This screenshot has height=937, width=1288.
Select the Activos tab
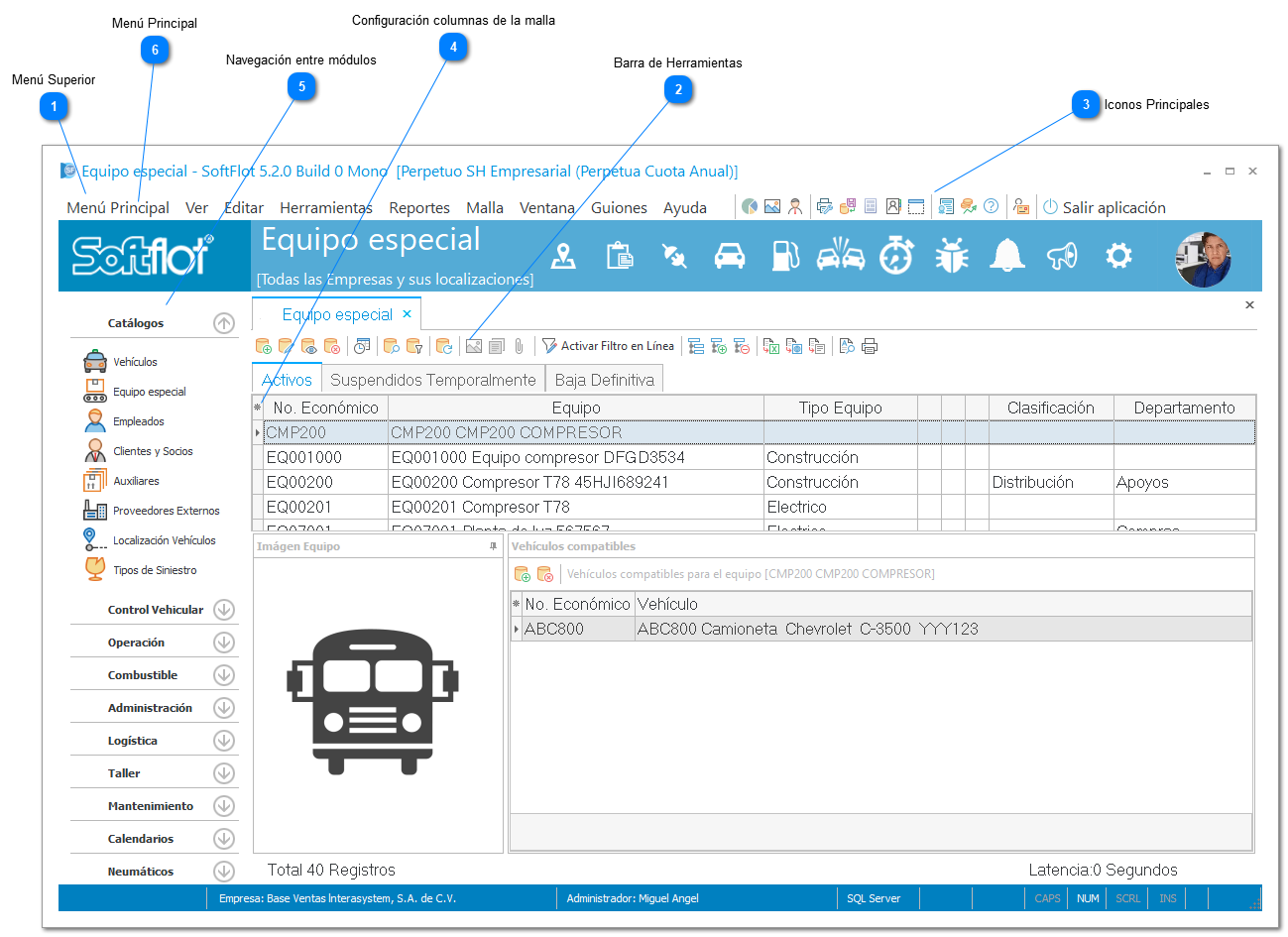tap(287, 380)
